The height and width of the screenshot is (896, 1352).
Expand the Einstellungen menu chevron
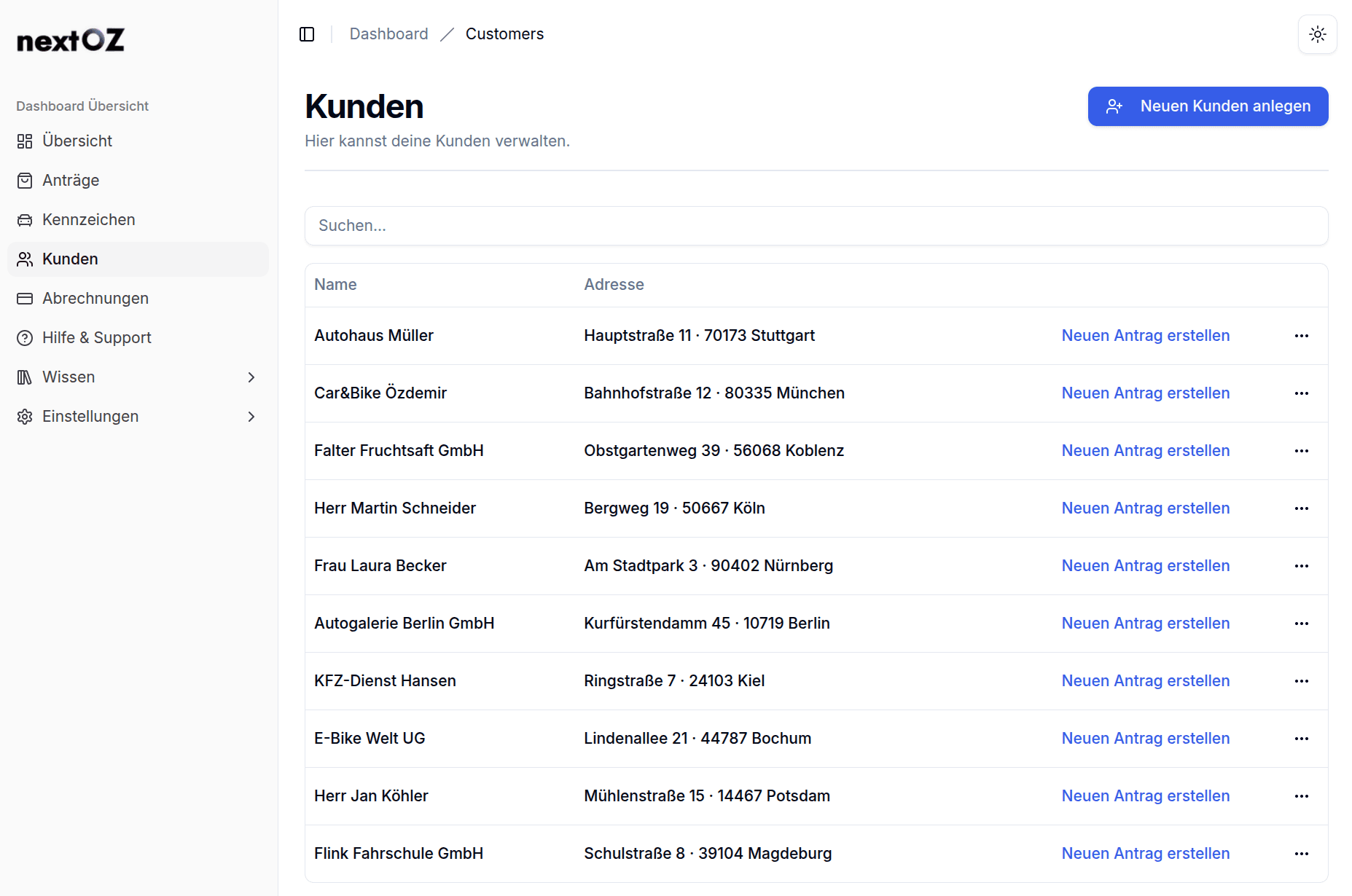coord(251,416)
